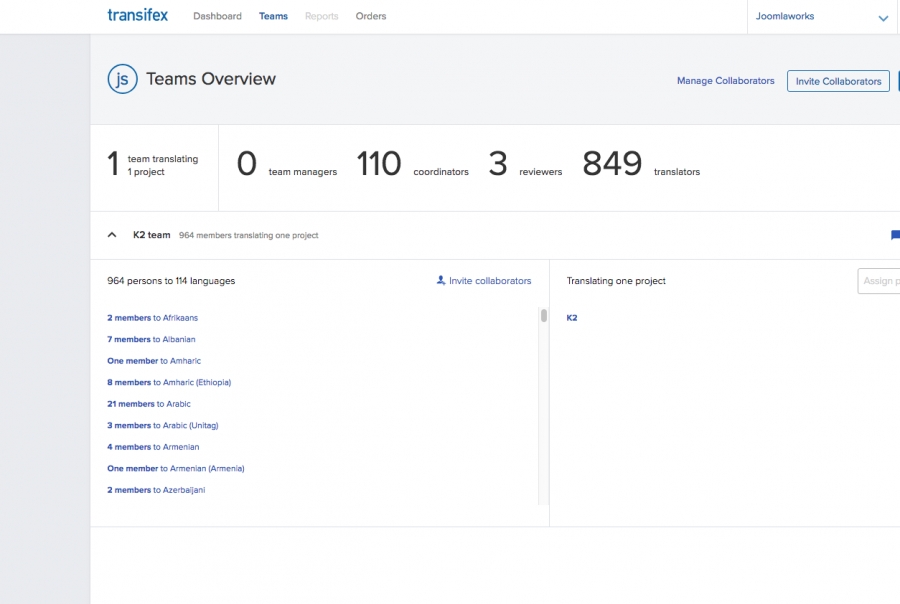
Task: Open the Dashboard menu item
Action: (218, 16)
